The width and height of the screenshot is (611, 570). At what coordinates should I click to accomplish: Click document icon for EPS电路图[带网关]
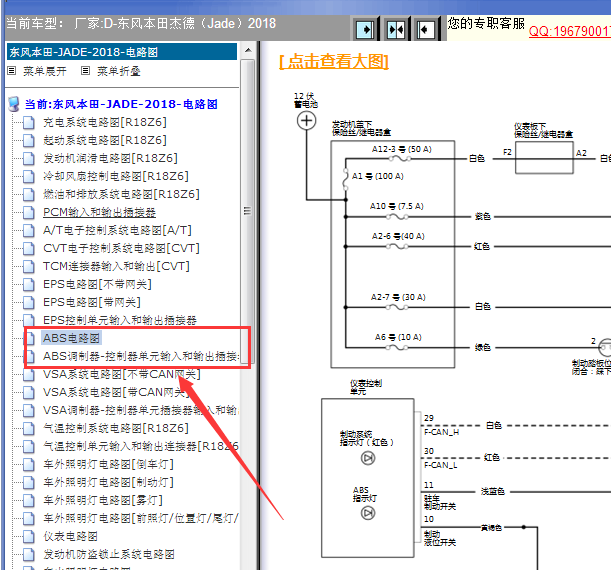28,302
